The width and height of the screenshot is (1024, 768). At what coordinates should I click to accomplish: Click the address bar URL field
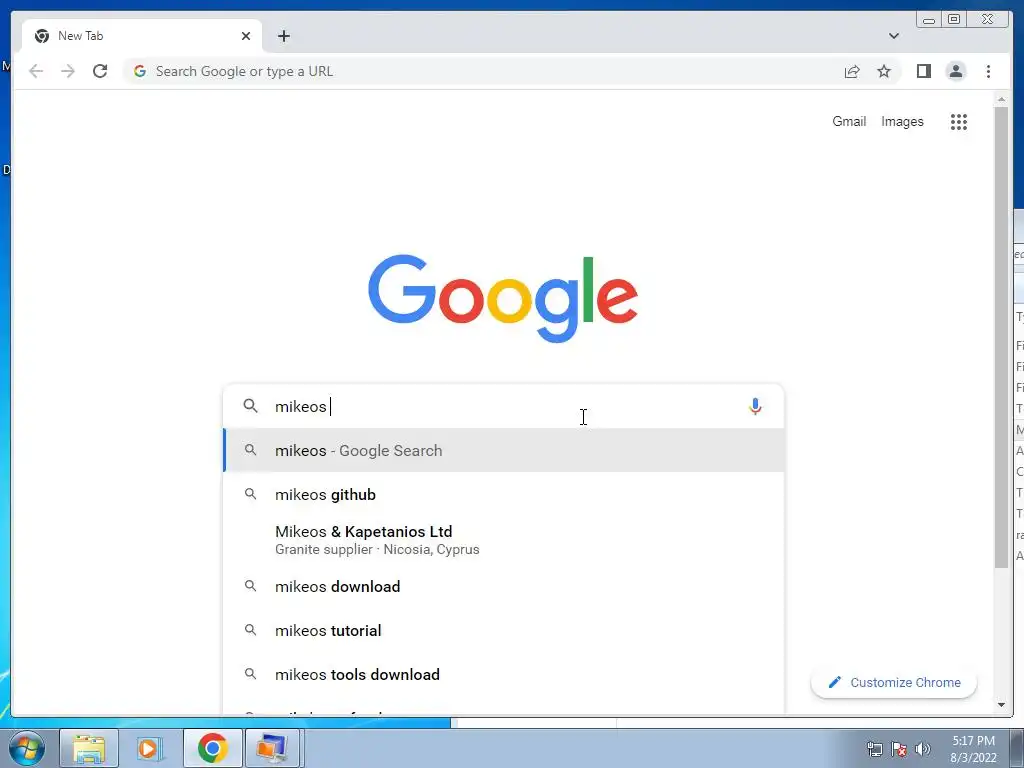click(483, 71)
